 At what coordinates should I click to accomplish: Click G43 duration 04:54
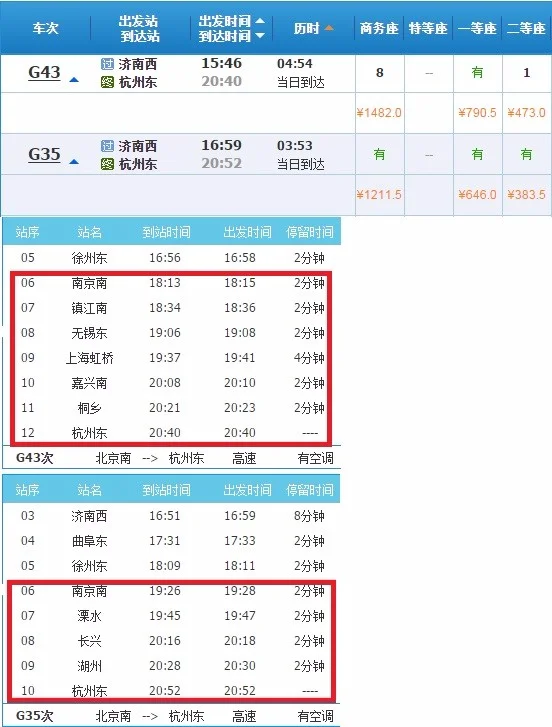point(295,64)
